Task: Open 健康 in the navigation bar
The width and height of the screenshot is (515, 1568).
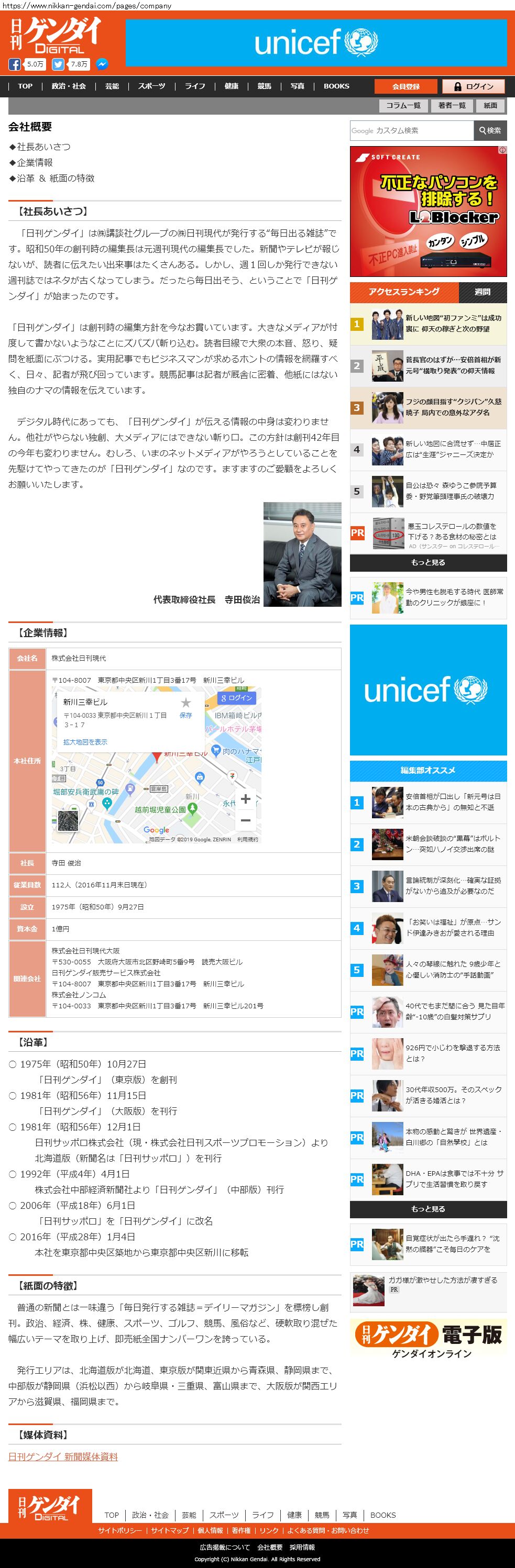Action: (232, 86)
